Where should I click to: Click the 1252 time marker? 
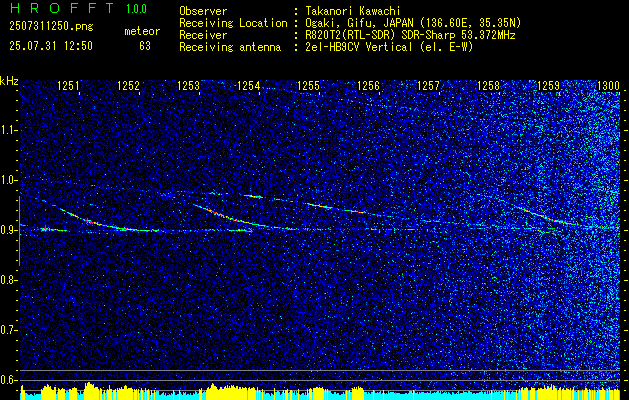coord(128,85)
